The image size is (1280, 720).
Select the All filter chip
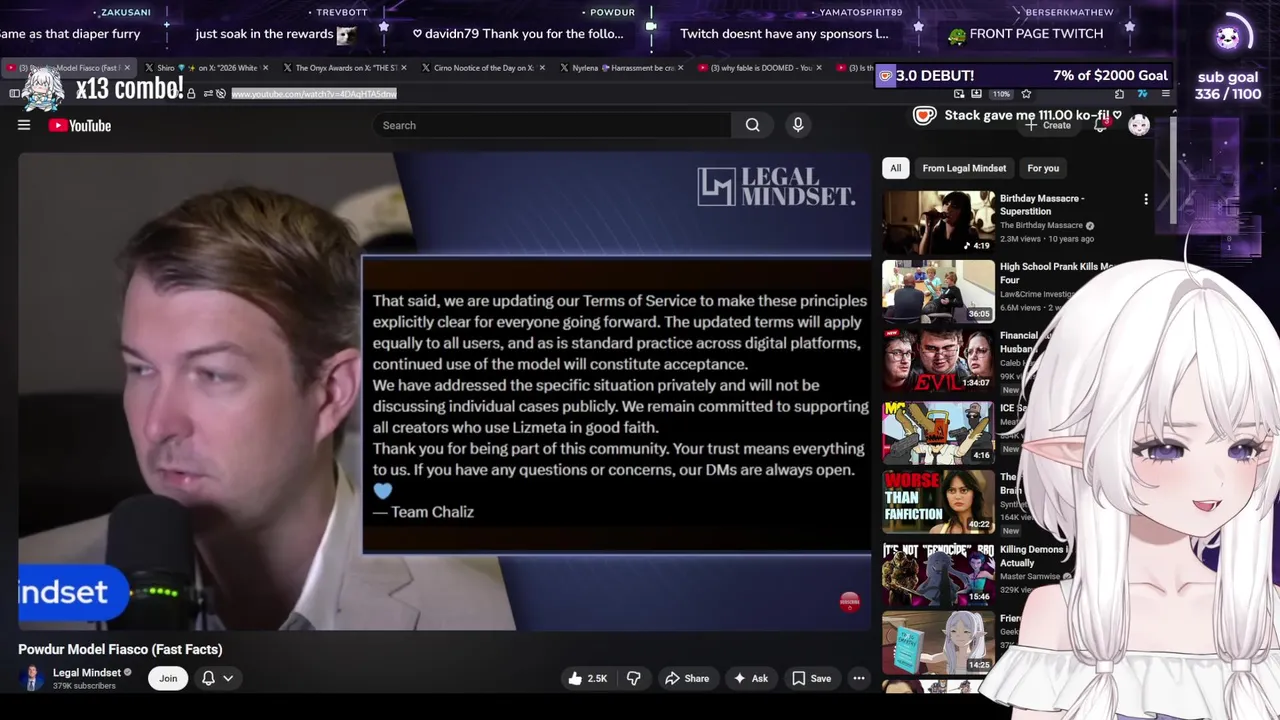pos(895,168)
